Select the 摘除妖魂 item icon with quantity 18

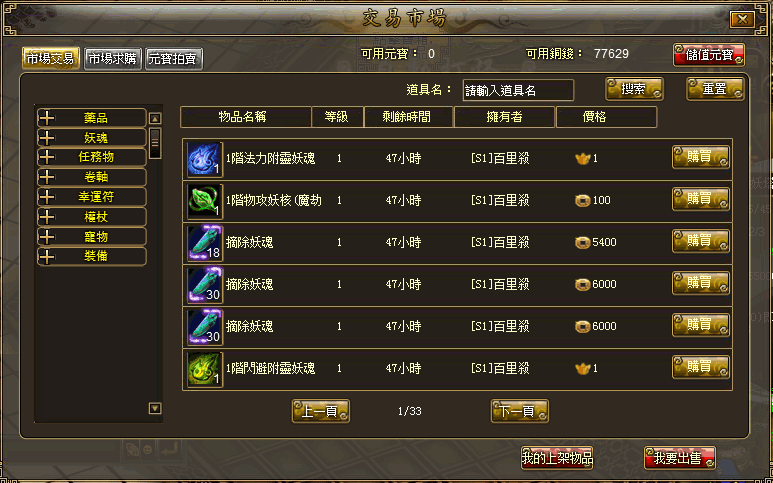[x=205, y=243]
